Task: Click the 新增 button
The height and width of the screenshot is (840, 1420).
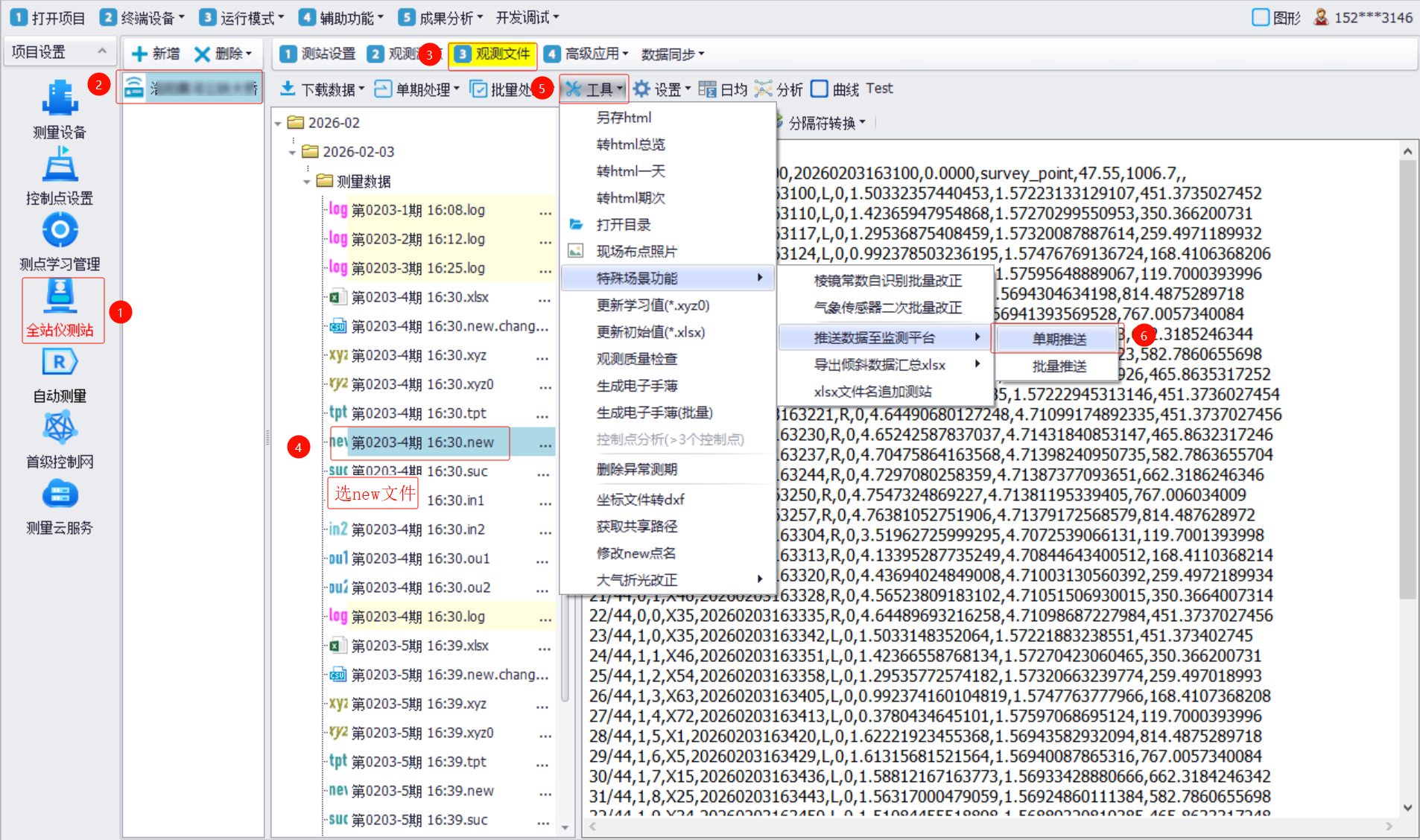Action: point(156,54)
